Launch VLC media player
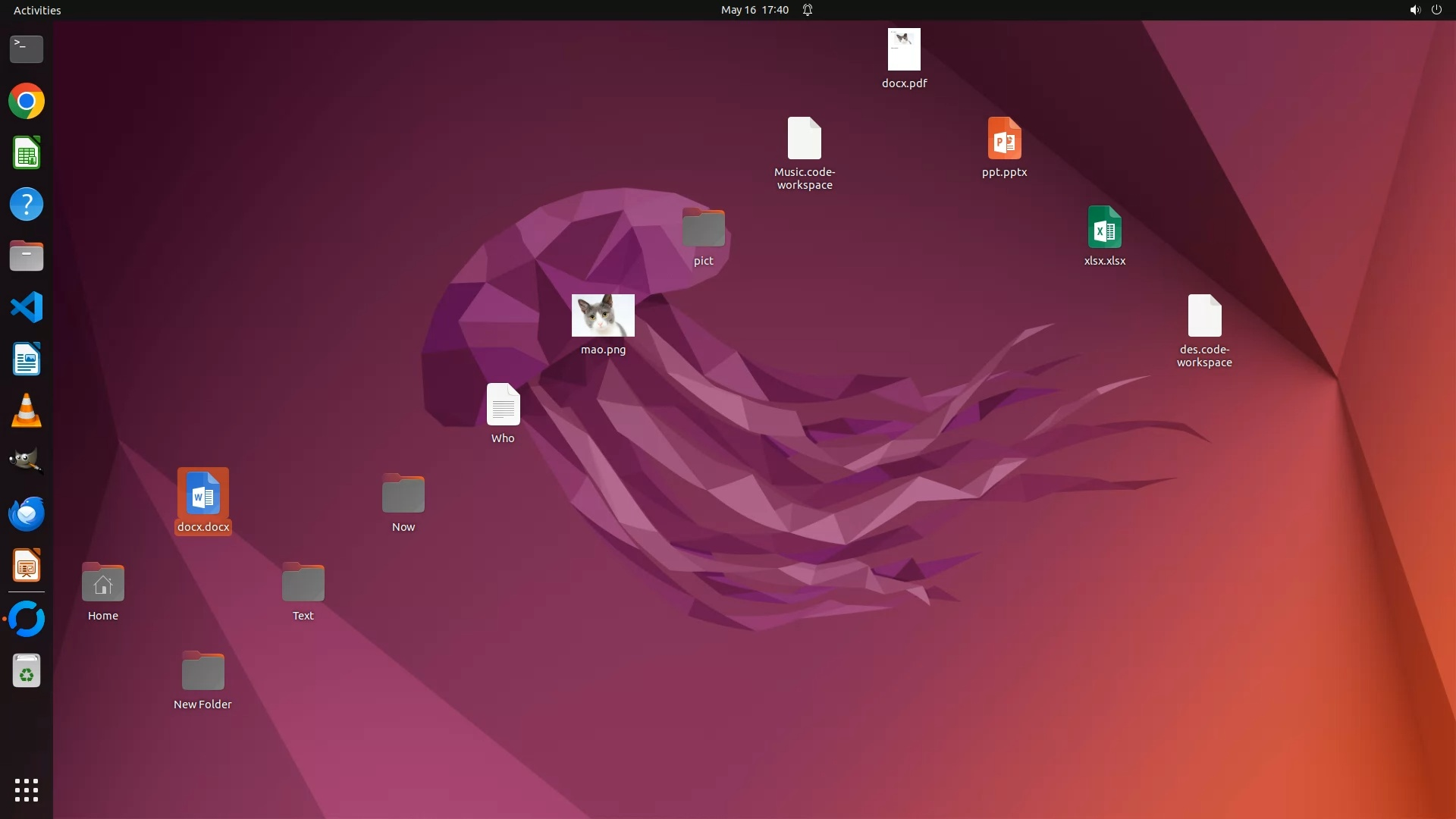 point(27,411)
